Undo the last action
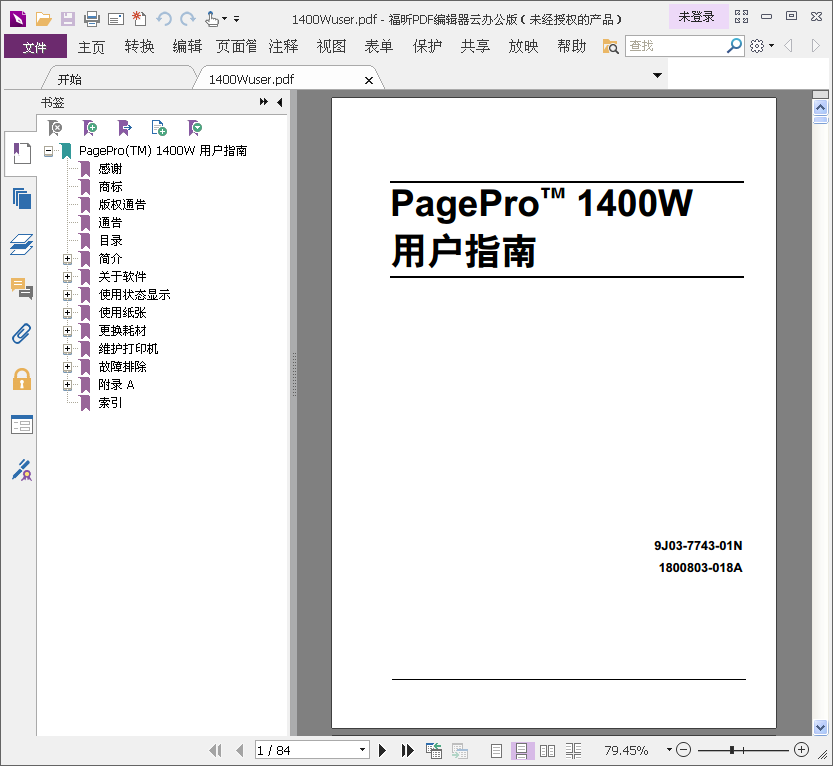The width and height of the screenshot is (833, 766). click(x=164, y=20)
